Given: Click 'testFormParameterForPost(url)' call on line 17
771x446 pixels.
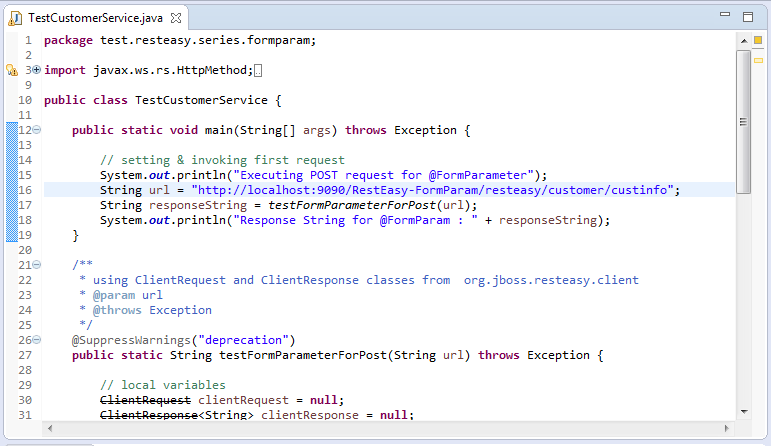Looking at the screenshot, I should point(369,205).
